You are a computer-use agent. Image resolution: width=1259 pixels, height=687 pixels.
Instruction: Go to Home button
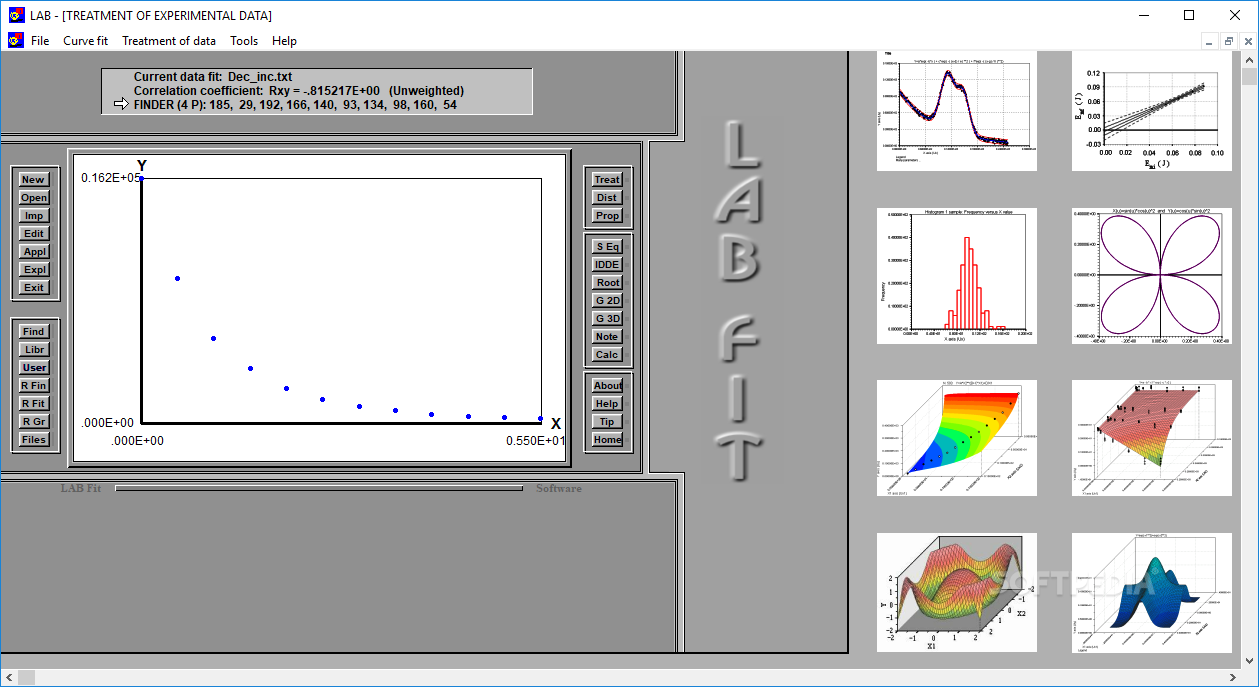[x=607, y=440]
